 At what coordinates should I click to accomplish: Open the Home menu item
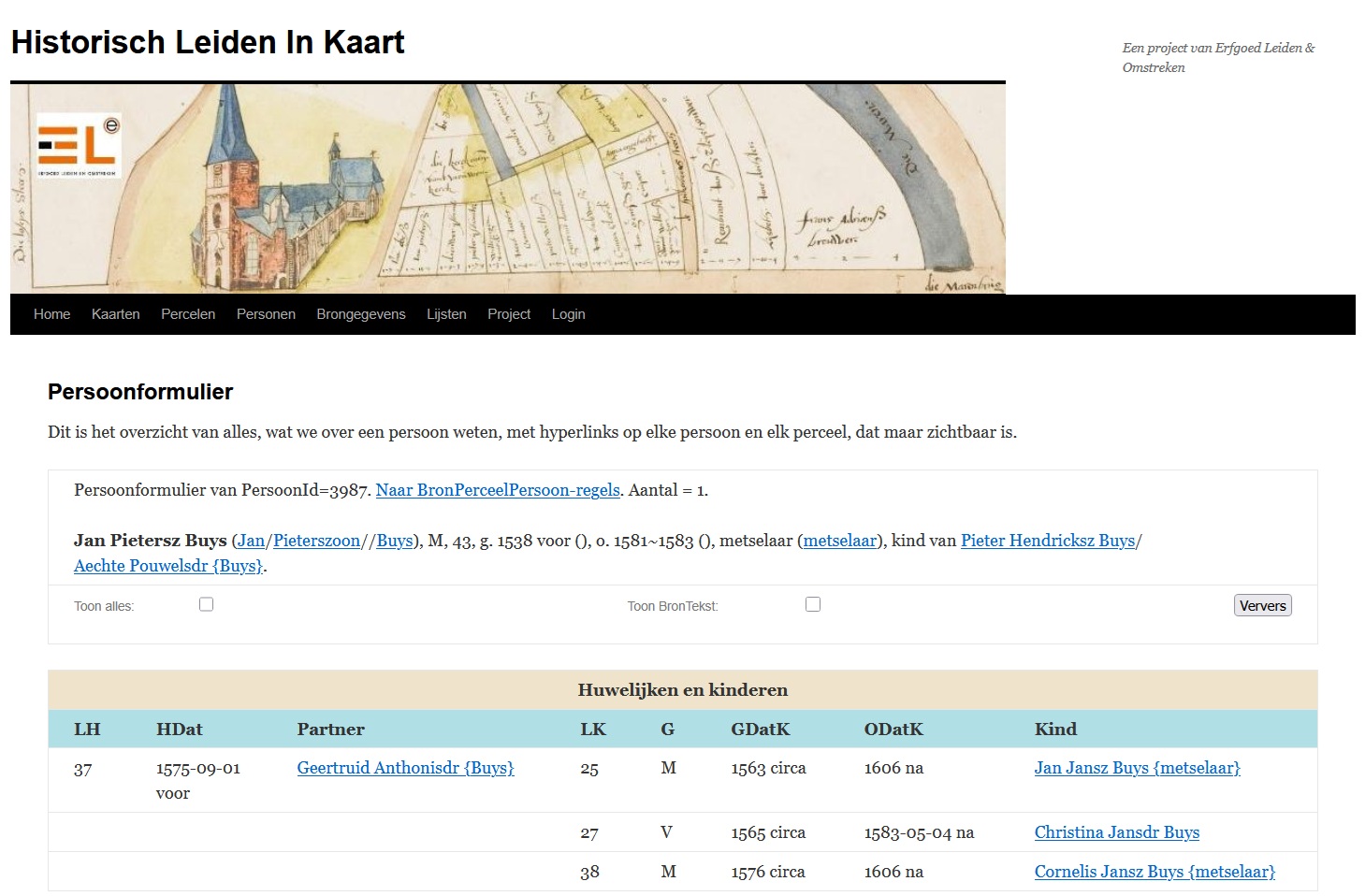click(x=52, y=314)
